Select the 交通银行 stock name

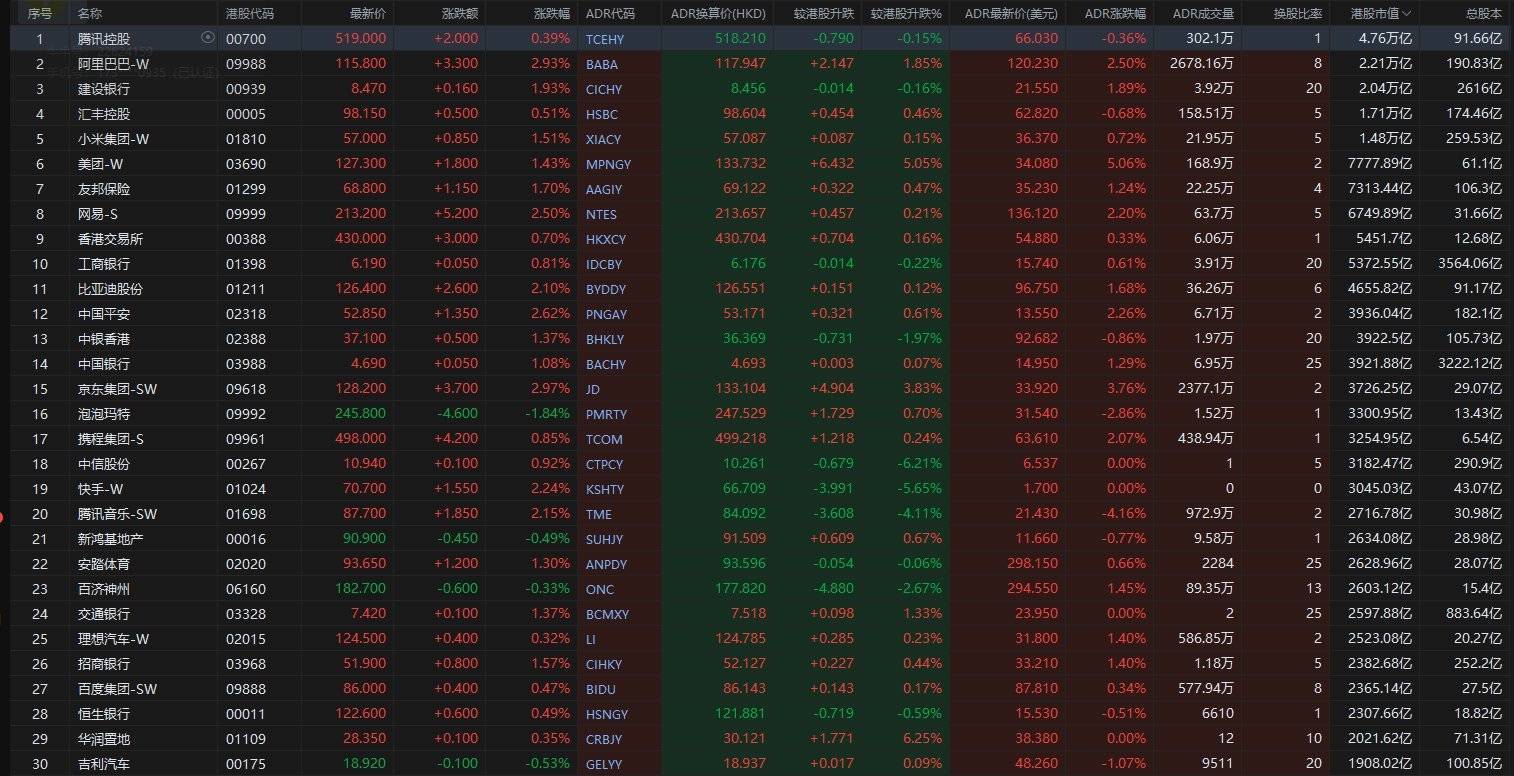[x=103, y=614]
